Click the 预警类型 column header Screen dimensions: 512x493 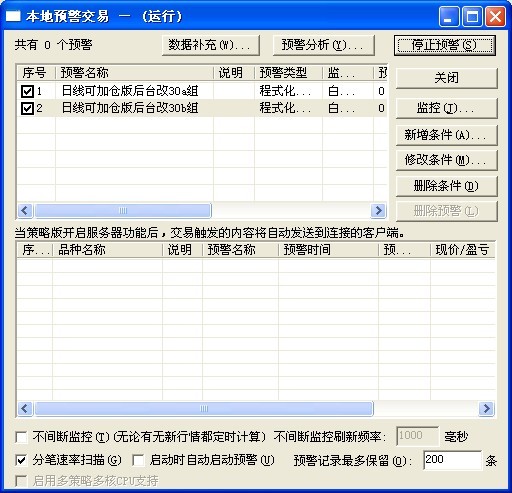[288, 73]
